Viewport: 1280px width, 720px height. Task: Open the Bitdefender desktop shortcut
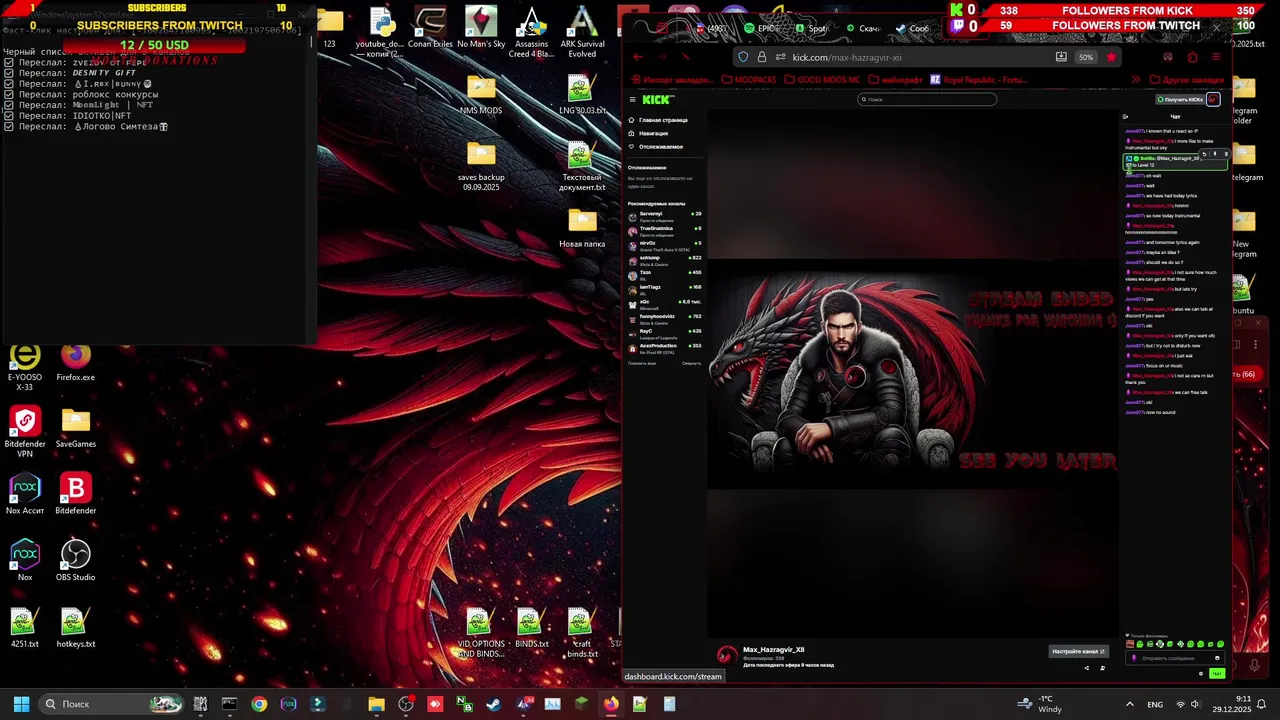75,495
